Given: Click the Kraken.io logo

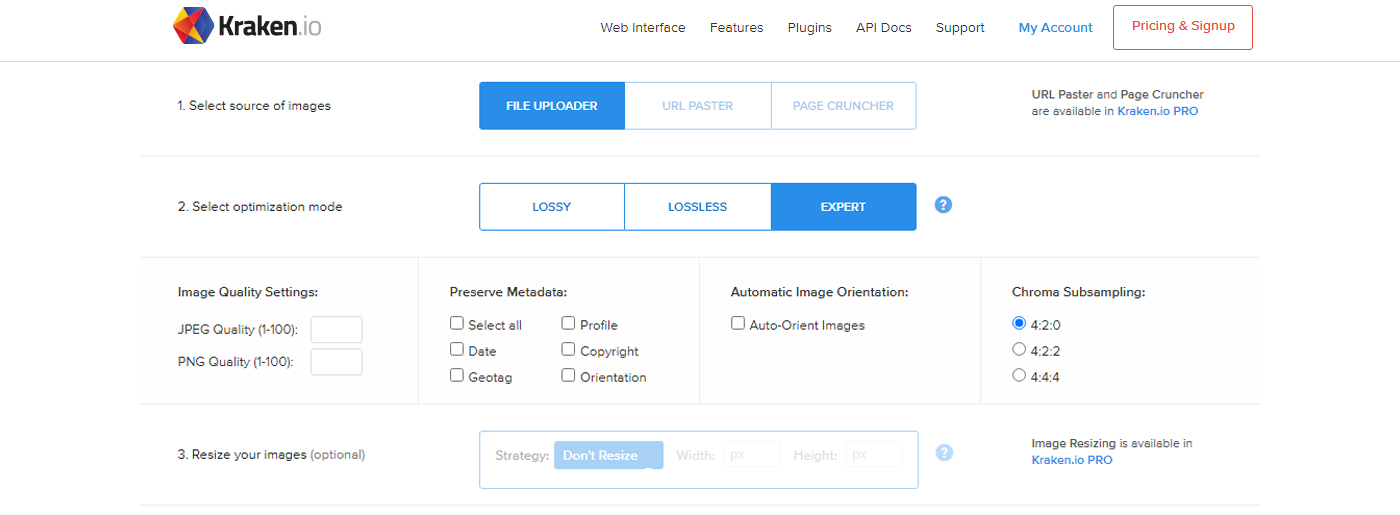Looking at the screenshot, I should click(247, 27).
